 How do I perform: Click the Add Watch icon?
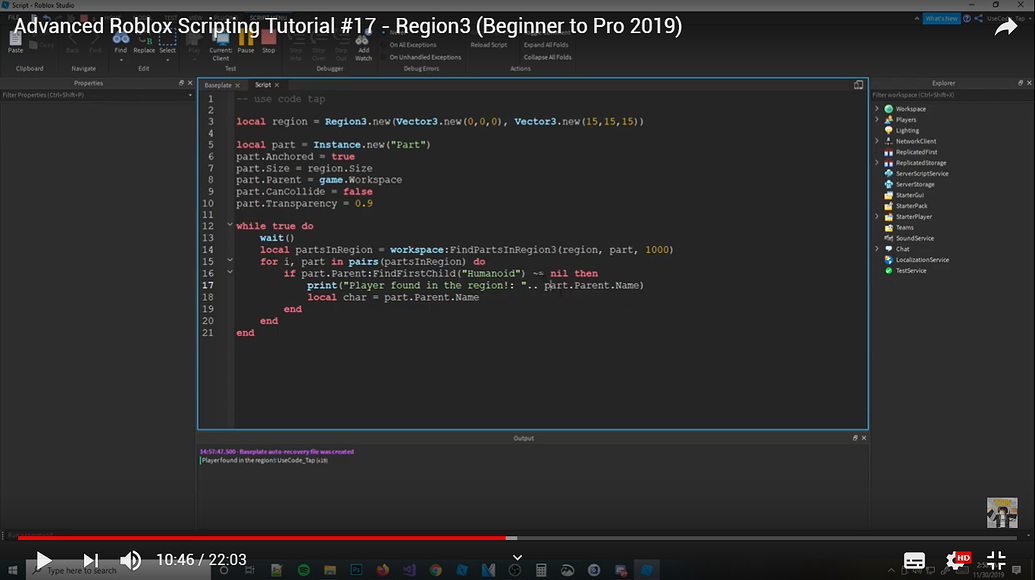click(363, 42)
